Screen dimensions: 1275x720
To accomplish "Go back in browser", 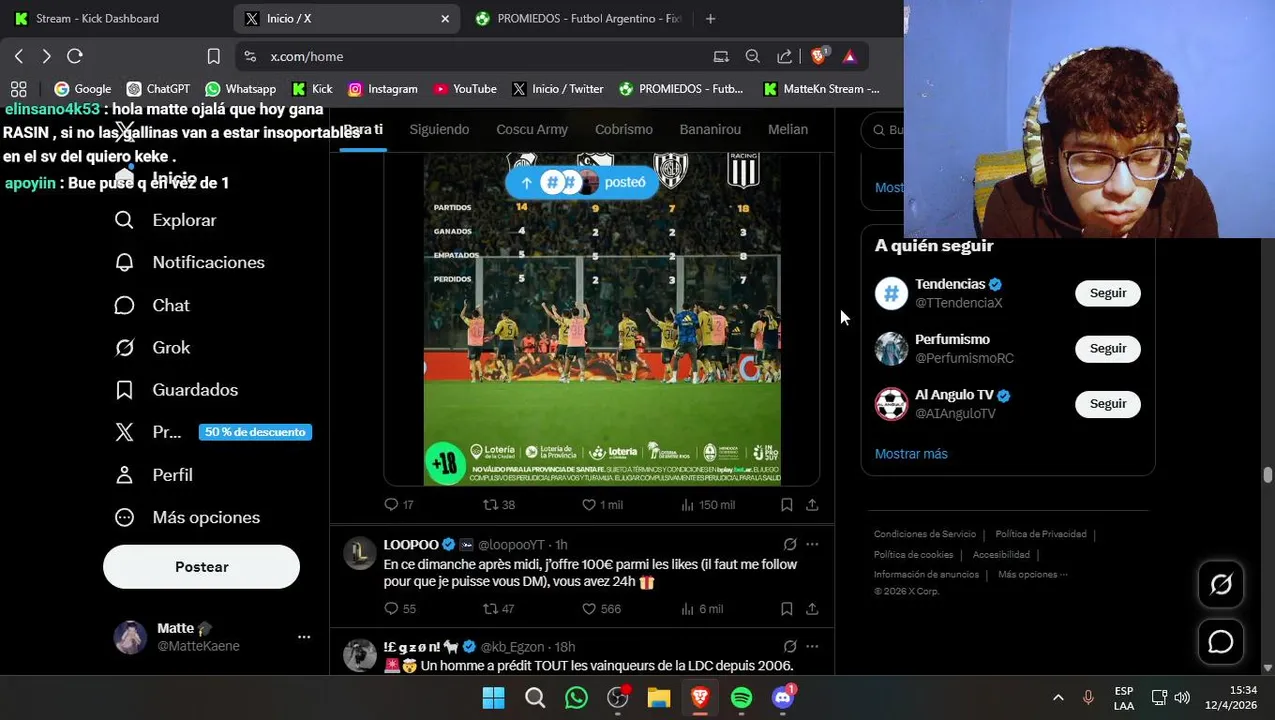I will point(19,57).
